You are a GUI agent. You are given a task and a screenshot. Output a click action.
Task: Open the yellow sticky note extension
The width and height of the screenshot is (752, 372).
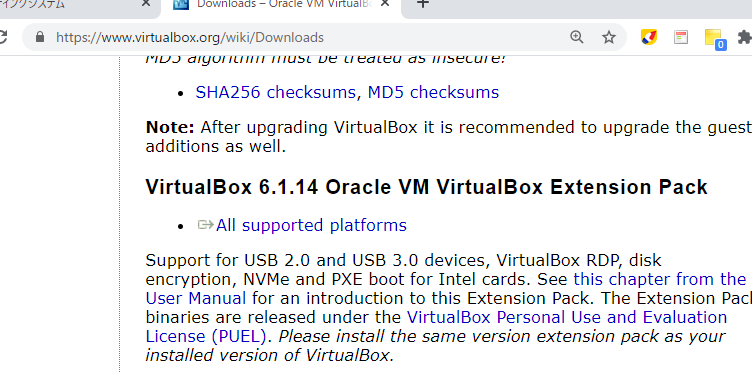[x=715, y=38]
